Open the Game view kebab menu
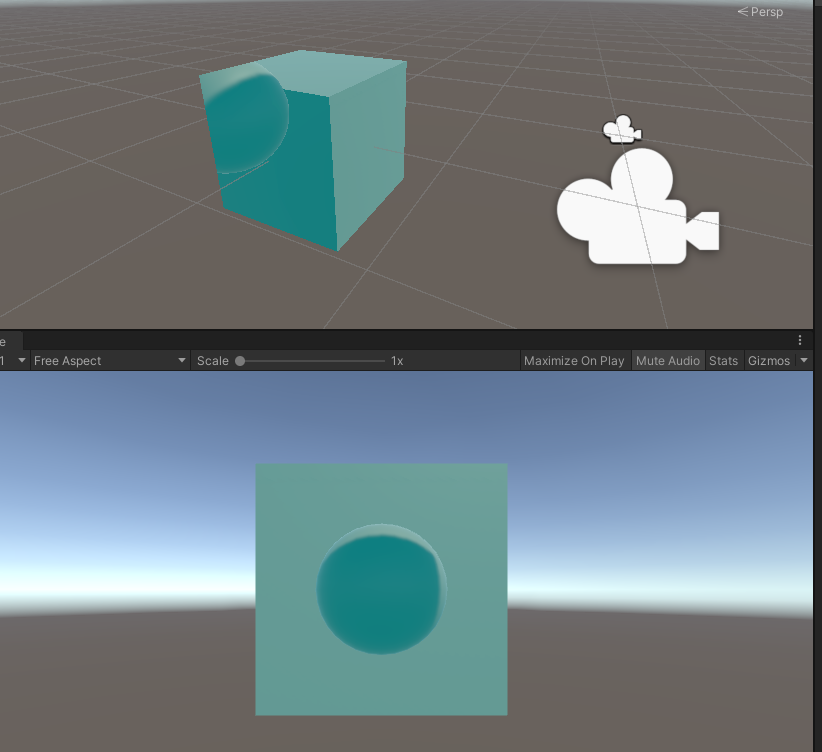The image size is (822, 752). tap(800, 340)
